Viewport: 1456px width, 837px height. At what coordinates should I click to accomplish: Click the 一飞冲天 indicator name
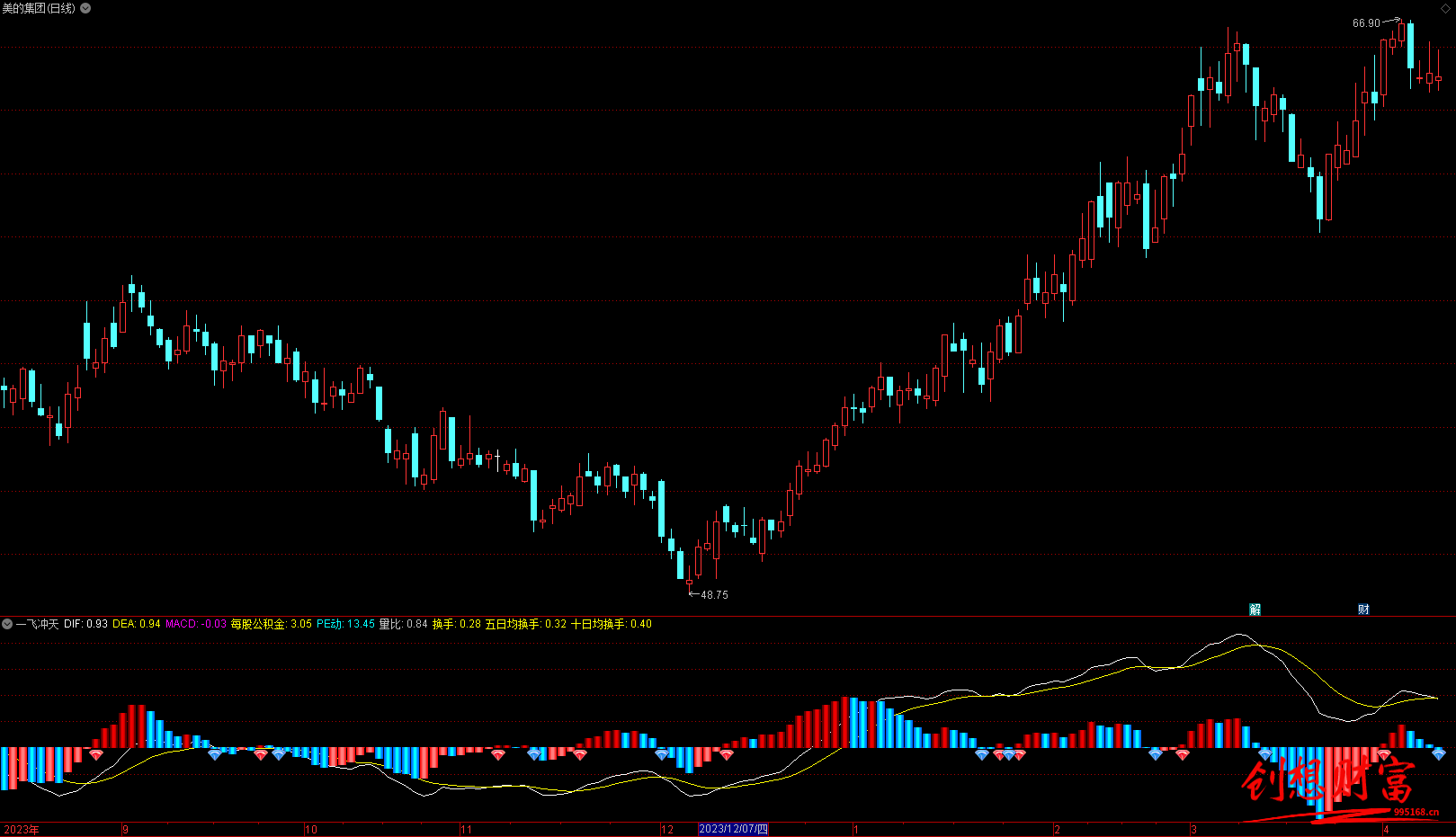click(37, 624)
